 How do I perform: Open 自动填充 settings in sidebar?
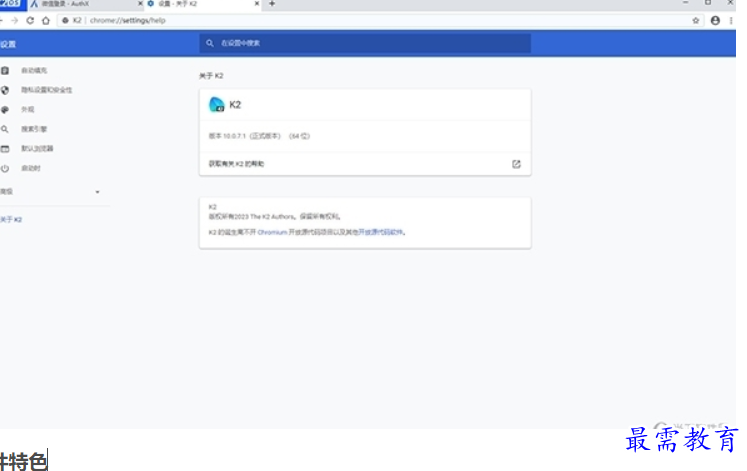[x=34, y=70]
